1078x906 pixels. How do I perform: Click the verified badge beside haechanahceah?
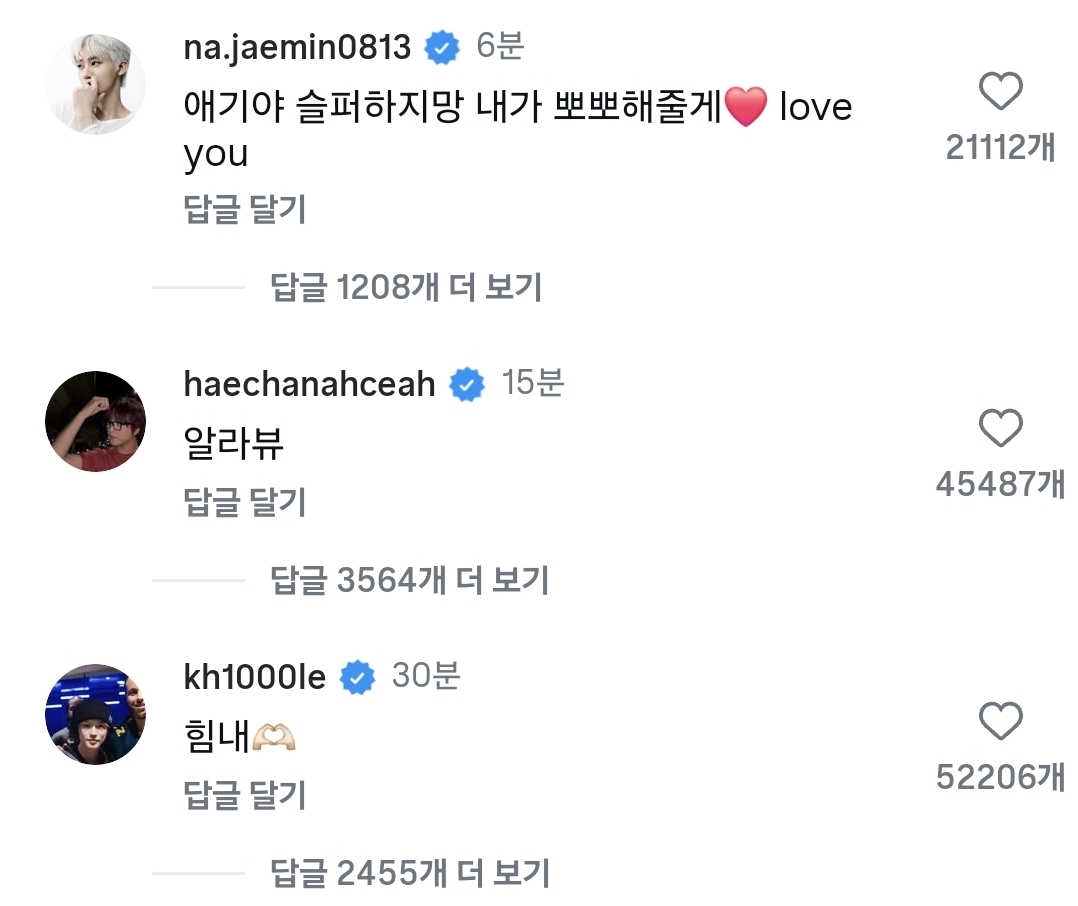pos(467,384)
